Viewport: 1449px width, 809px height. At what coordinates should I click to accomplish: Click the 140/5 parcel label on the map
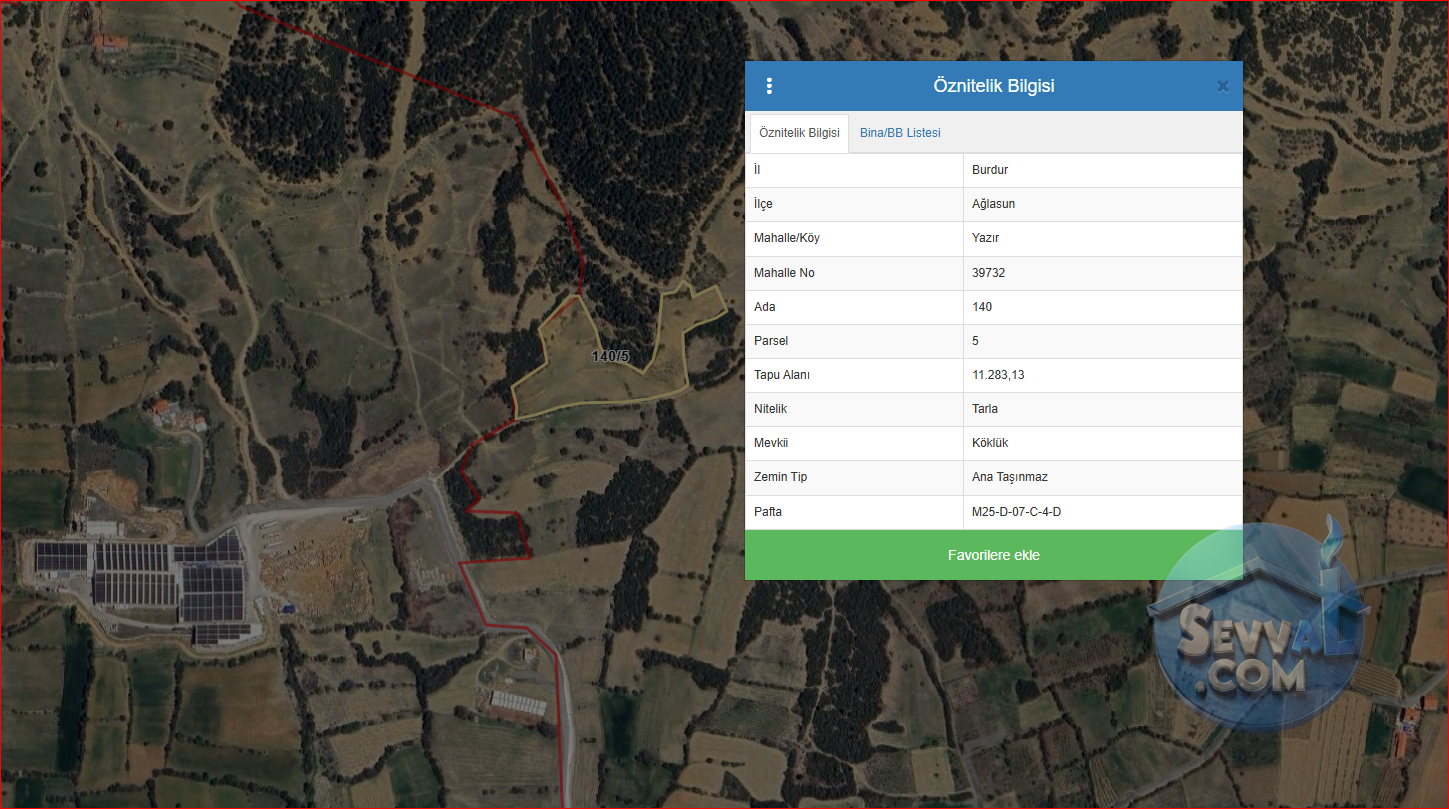pyautogui.click(x=610, y=356)
